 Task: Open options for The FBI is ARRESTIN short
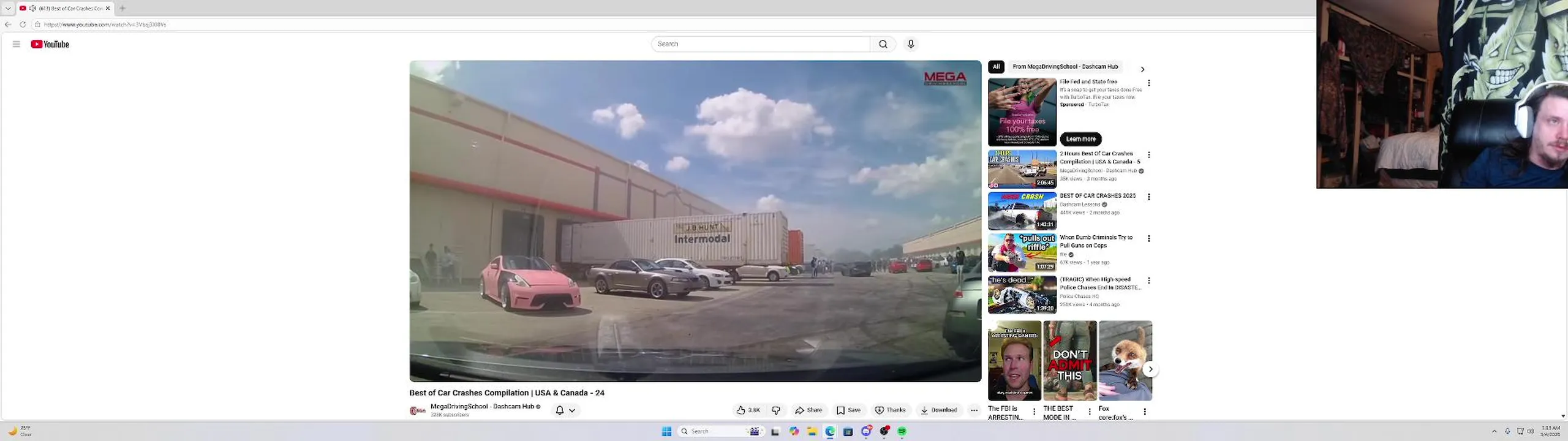[1034, 412]
